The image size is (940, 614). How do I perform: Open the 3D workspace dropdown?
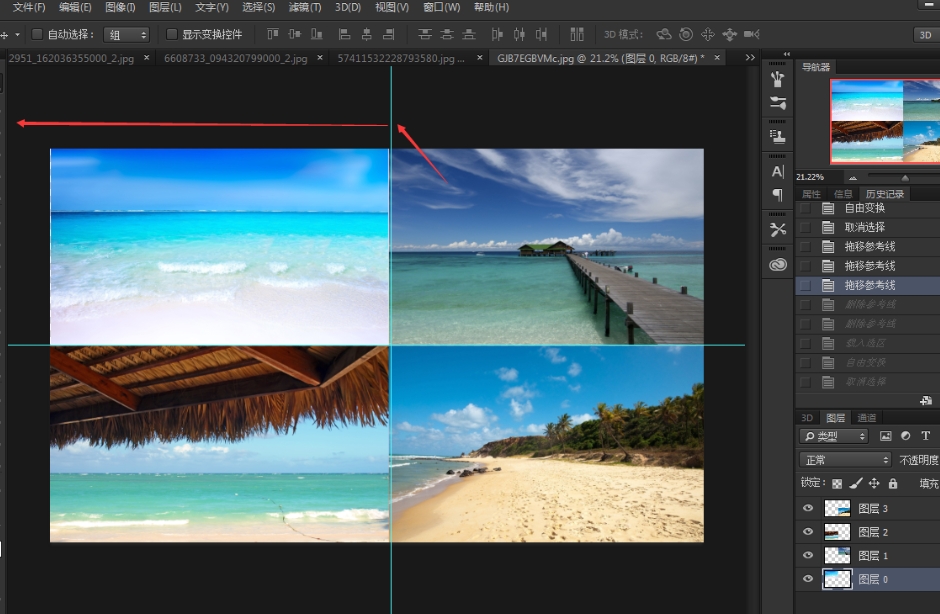pos(926,35)
